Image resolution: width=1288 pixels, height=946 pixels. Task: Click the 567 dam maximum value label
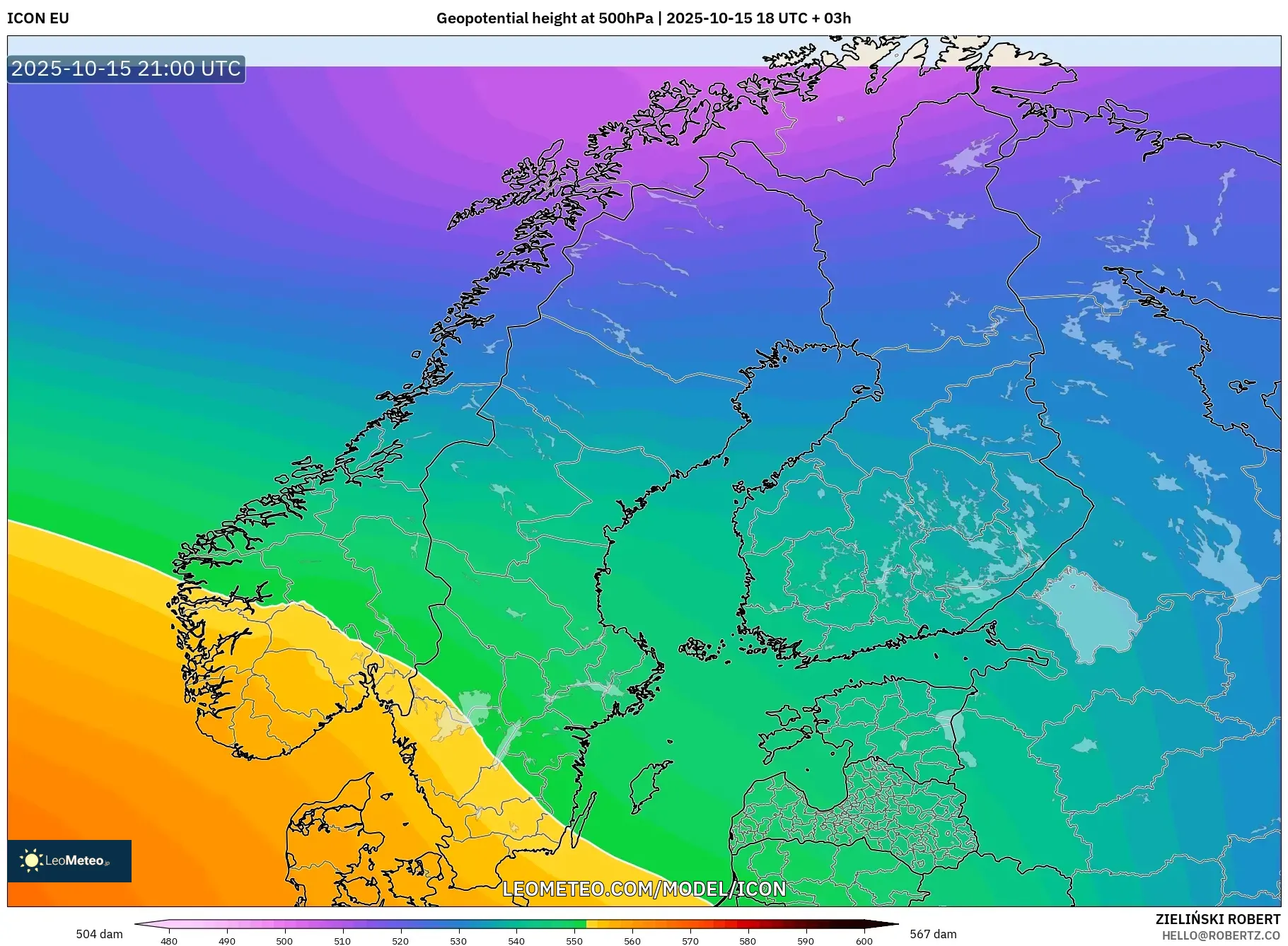(x=932, y=934)
